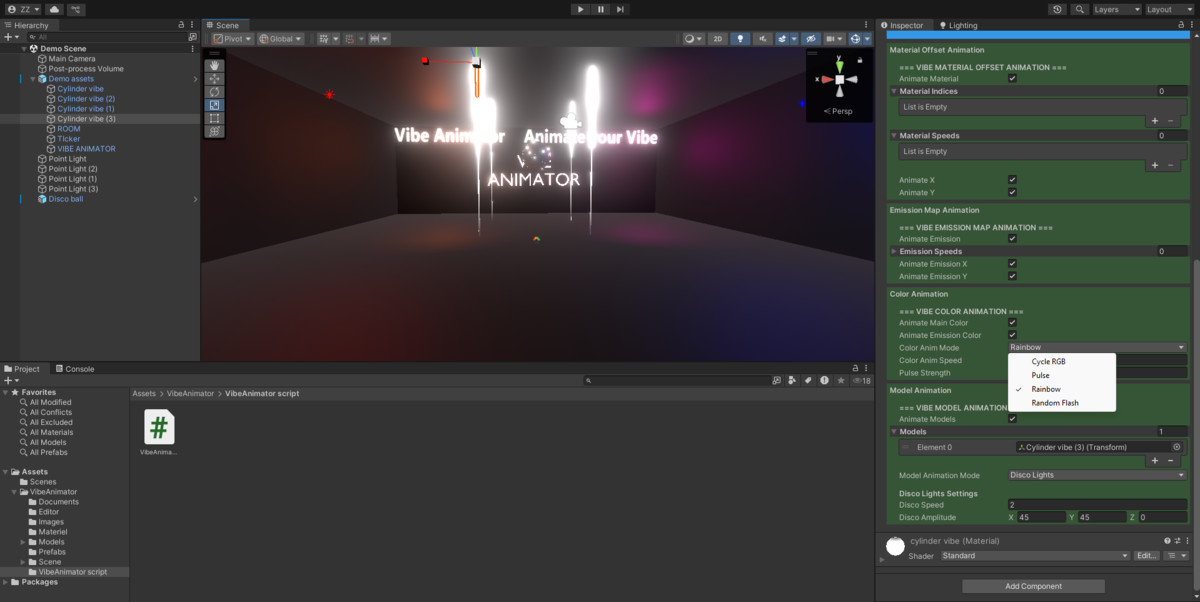Activate the Move tool

click(x=213, y=78)
